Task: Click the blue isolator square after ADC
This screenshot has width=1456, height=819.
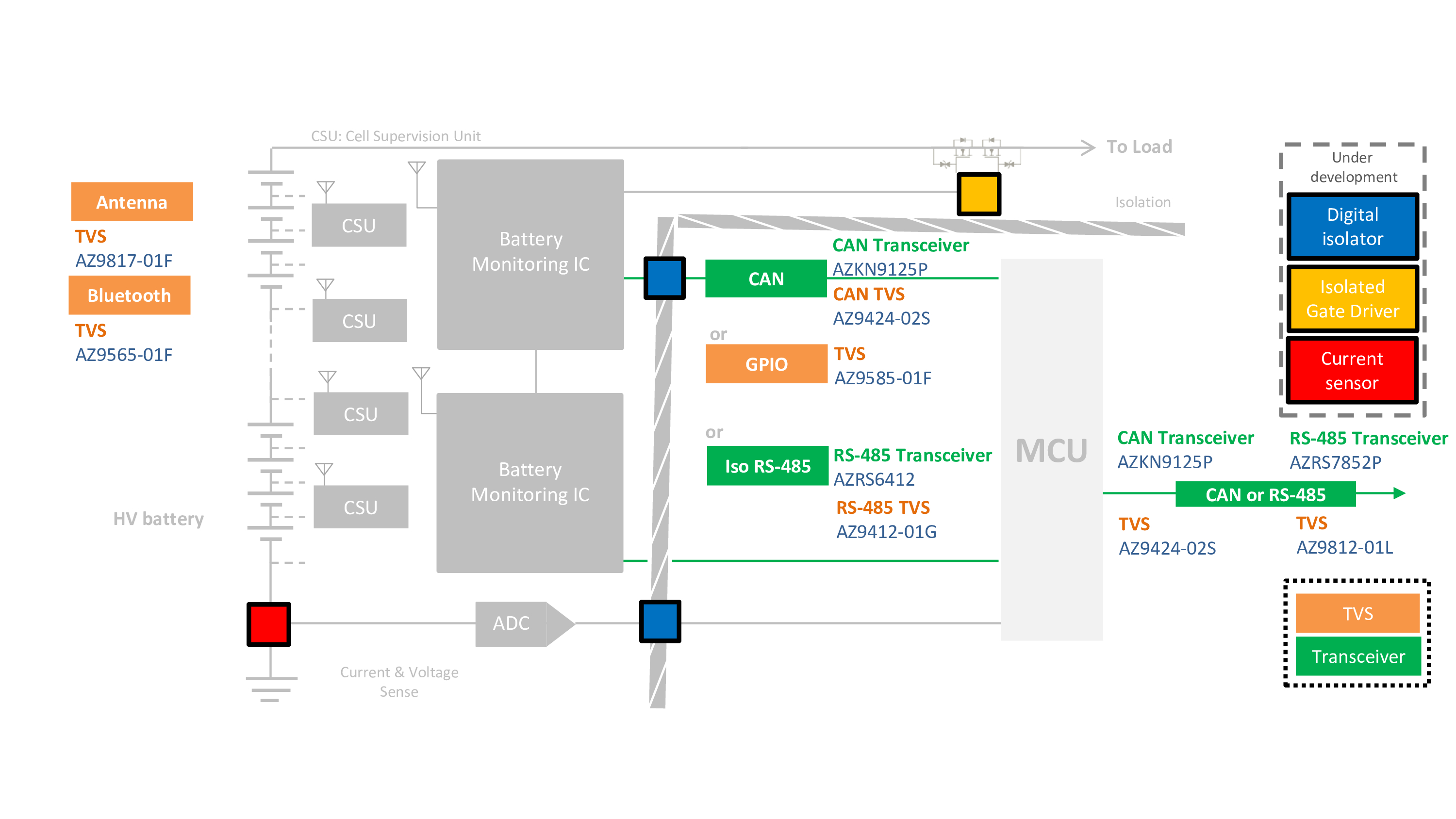Action: tap(660, 622)
